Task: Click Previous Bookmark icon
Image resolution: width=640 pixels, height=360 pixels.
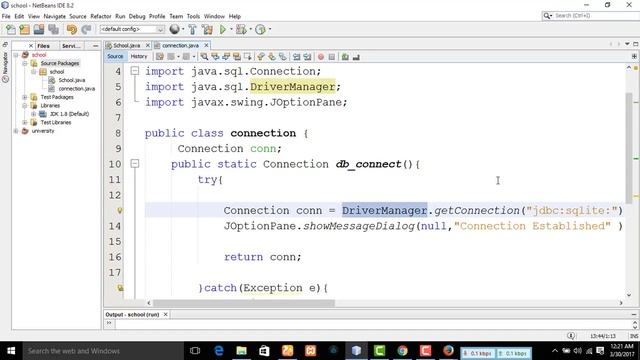Action: 261,57
